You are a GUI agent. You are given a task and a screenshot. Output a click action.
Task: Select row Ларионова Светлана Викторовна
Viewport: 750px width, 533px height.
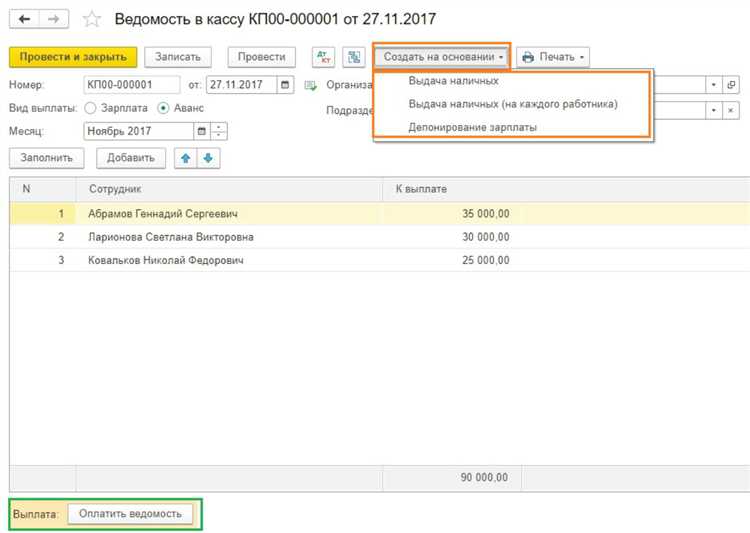[x=380, y=237]
